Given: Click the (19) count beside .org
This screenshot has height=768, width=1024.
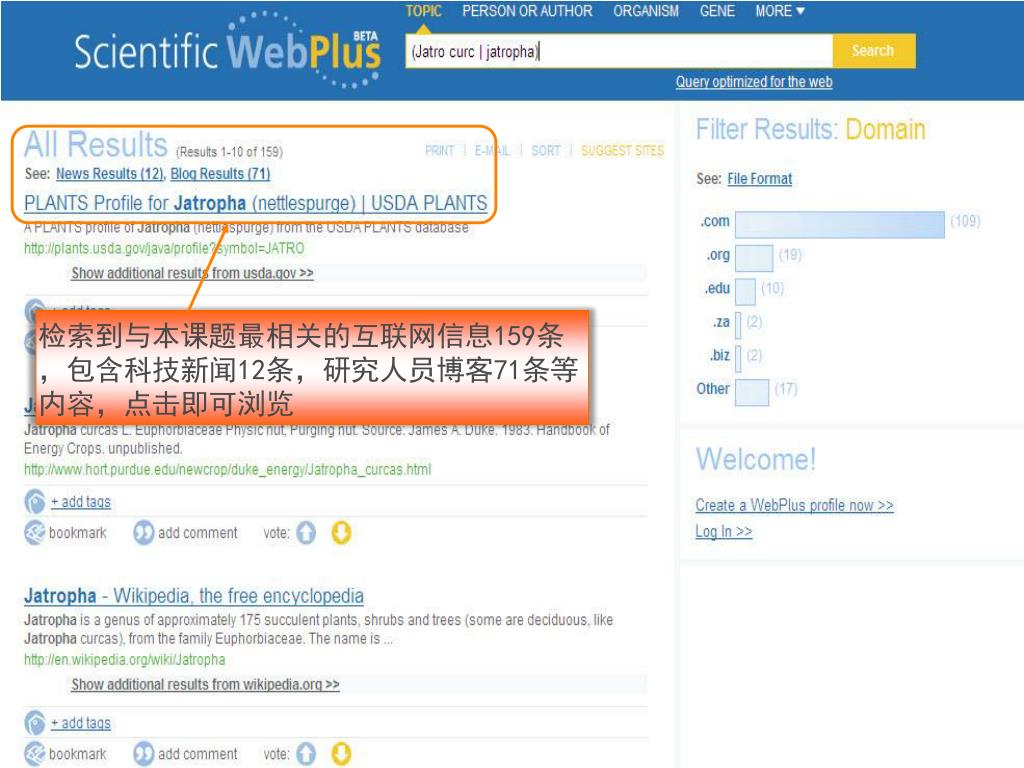Looking at the screenshot, I should coord(790,255).
